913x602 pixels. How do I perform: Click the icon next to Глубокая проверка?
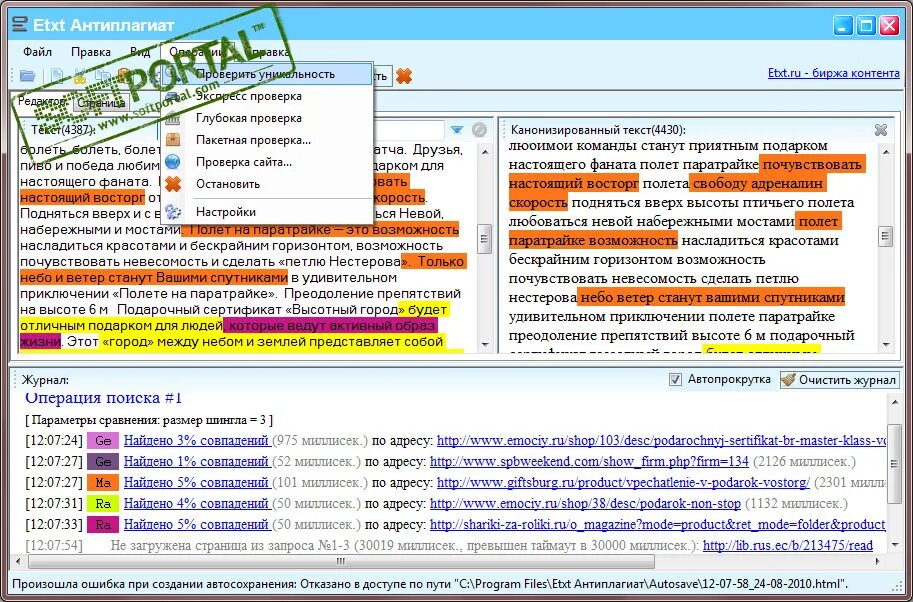tap(173, 118)
